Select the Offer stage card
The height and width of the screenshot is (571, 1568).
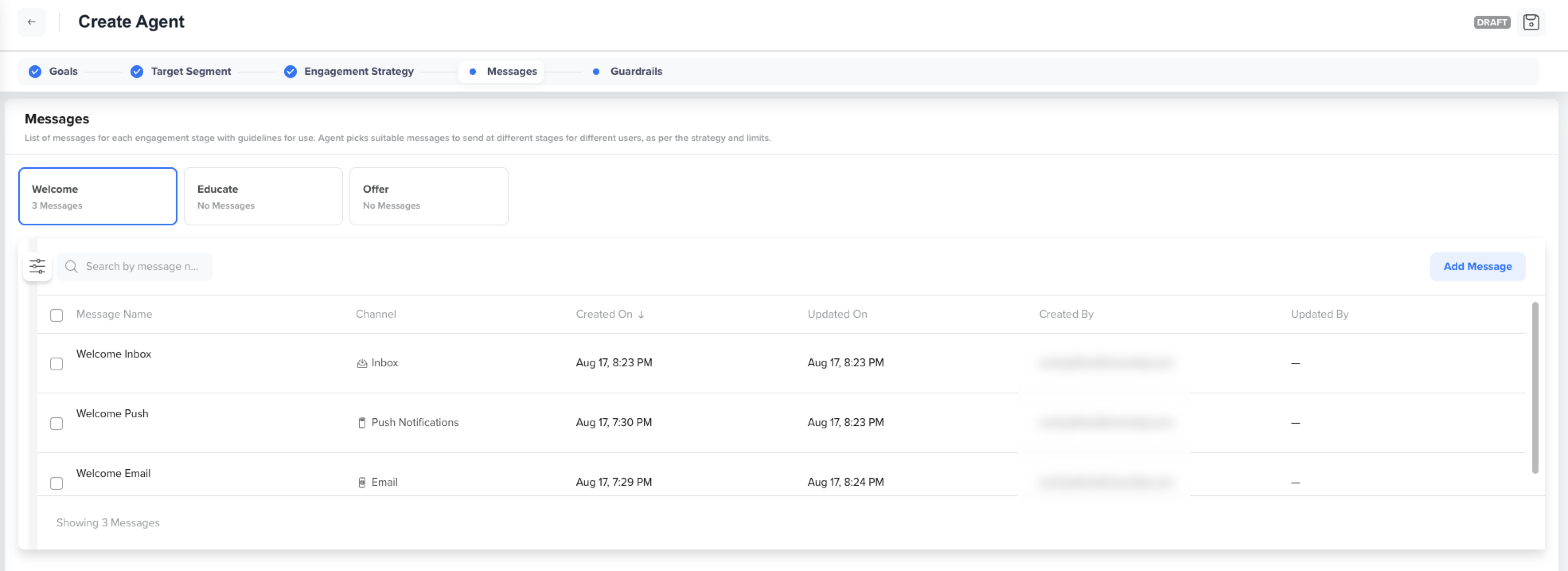click(429, 196)
